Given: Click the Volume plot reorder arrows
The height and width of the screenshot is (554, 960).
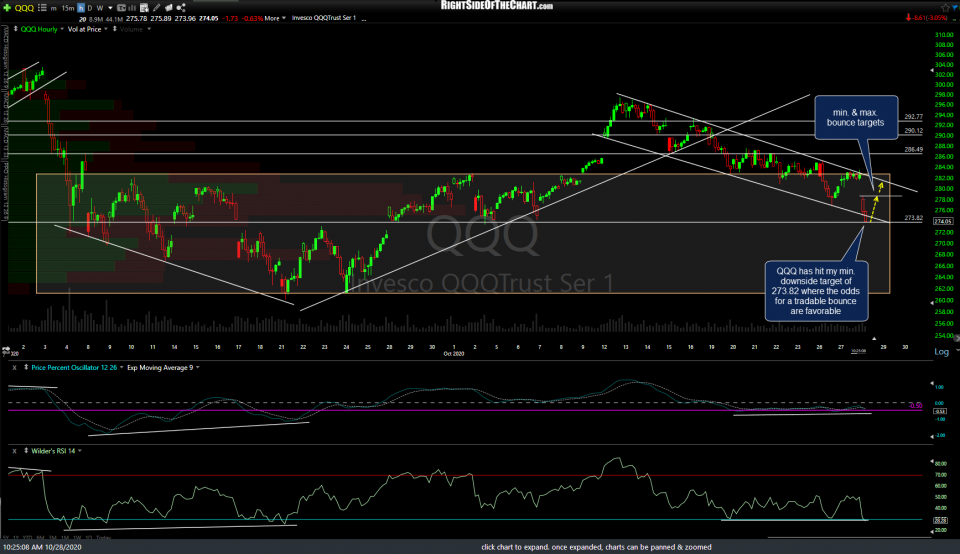Looking at the screenshot, I should (x=114, y=29).
